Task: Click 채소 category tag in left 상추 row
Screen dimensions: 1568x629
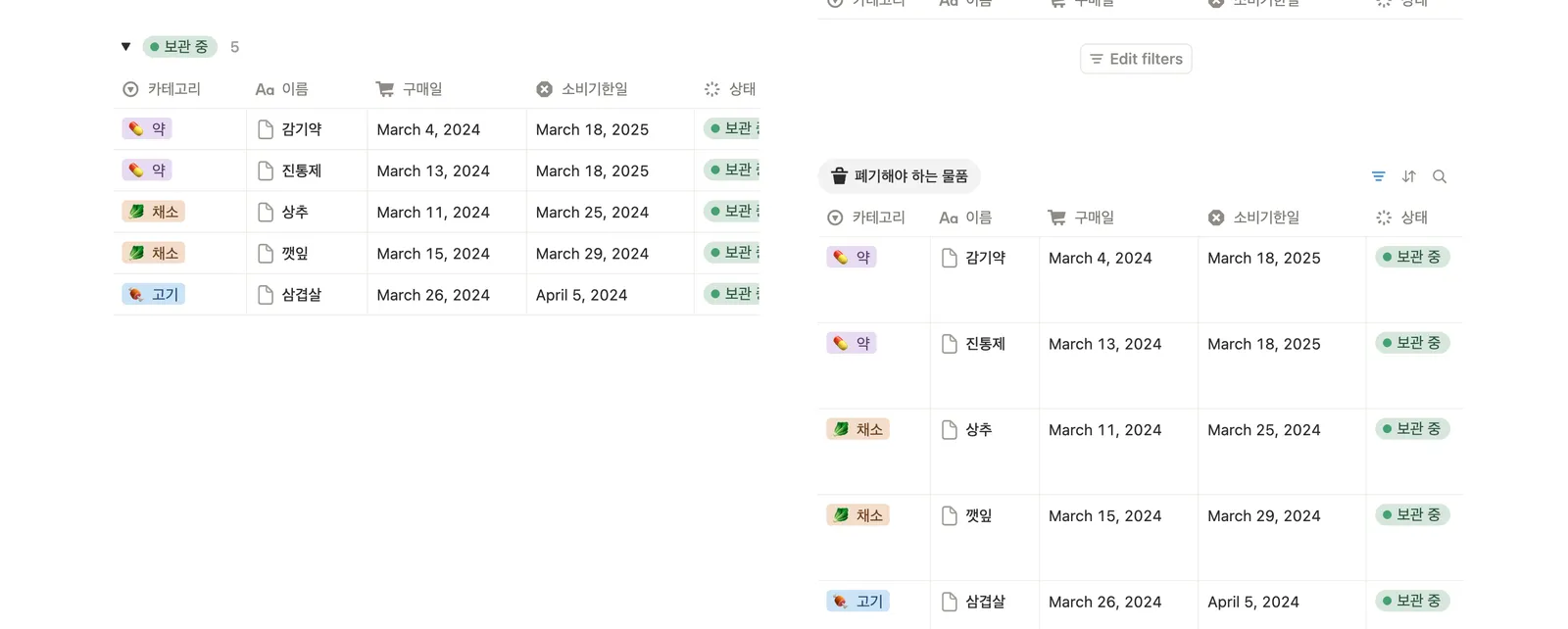Action: tap(154, 211)
